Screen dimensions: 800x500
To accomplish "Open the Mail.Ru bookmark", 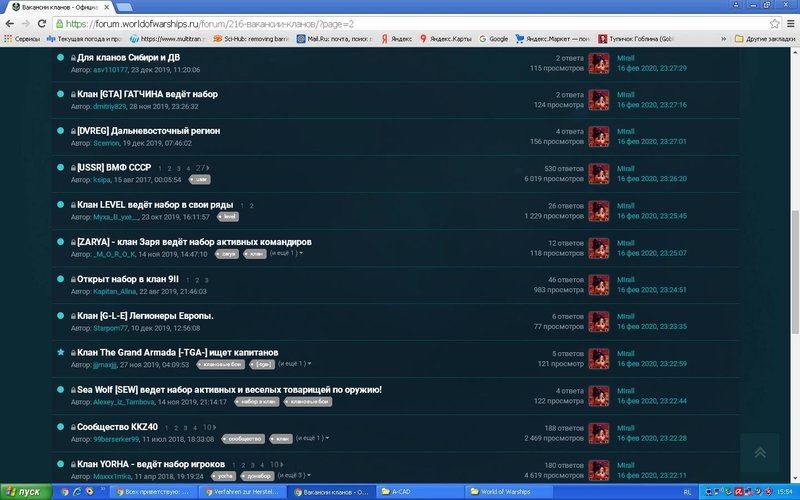I will (x=334, y=39).
